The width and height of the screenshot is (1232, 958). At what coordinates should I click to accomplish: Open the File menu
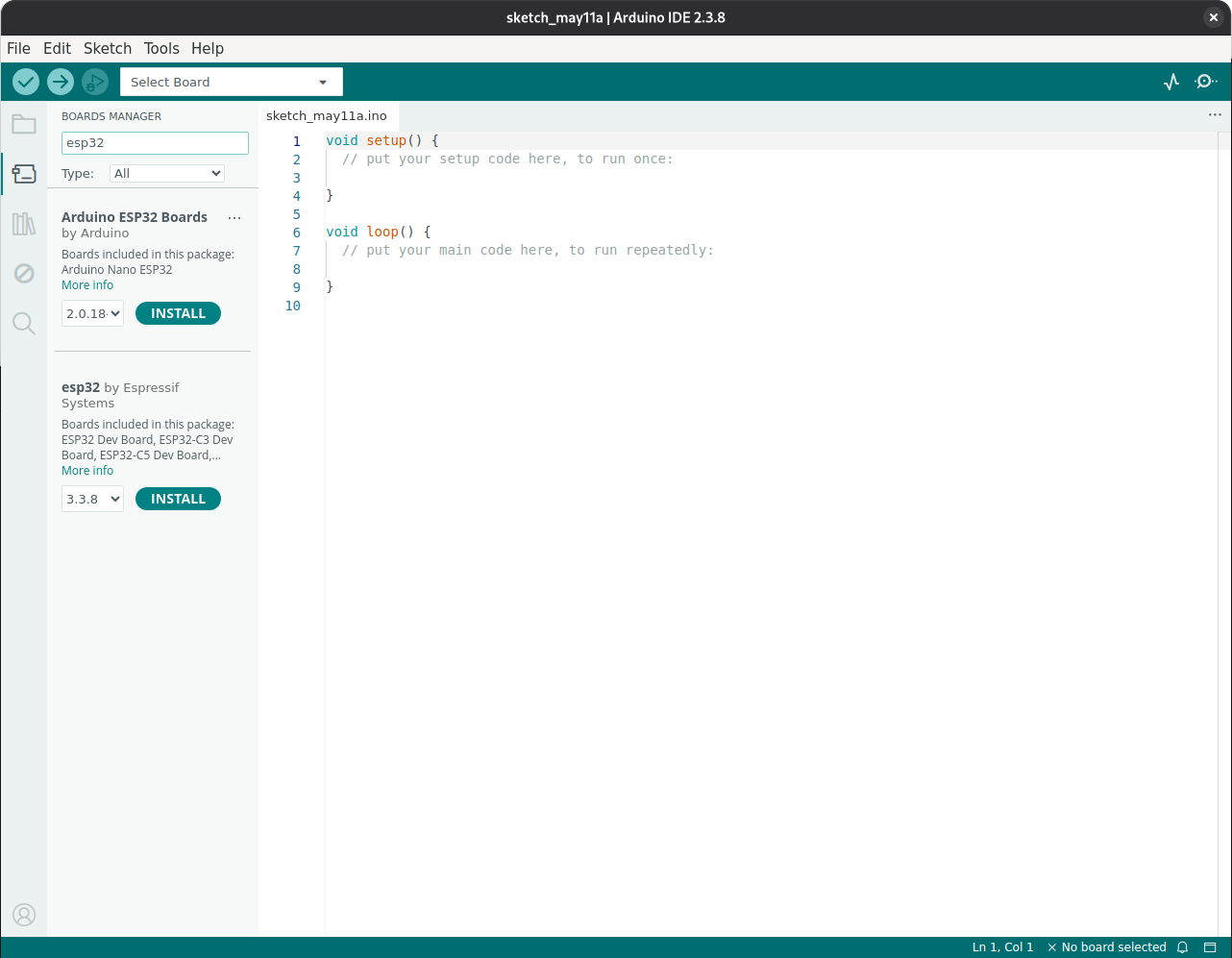click(x=18, y=48)
